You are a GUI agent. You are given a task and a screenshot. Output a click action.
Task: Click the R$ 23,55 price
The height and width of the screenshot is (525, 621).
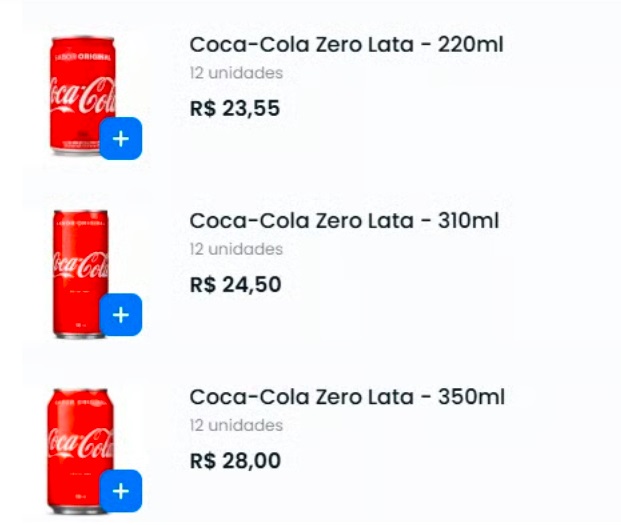pos(235,108)
